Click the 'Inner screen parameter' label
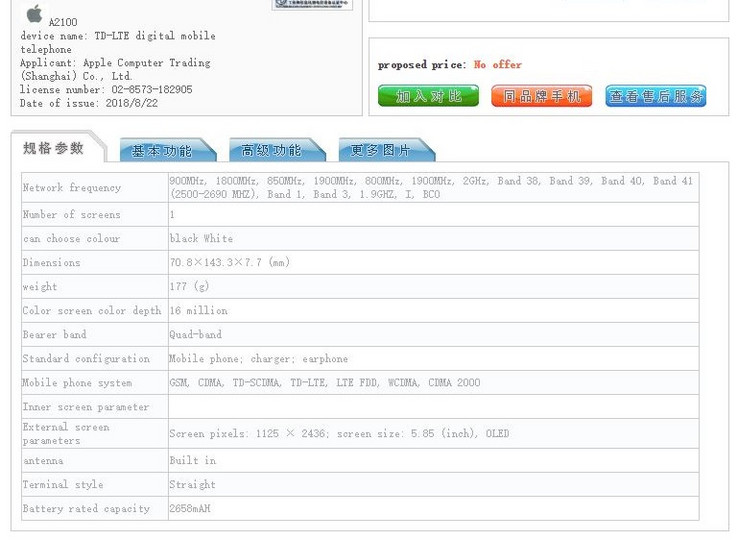Image resolution: width=738 pixels, height=540 pixels. click(86, 407)
